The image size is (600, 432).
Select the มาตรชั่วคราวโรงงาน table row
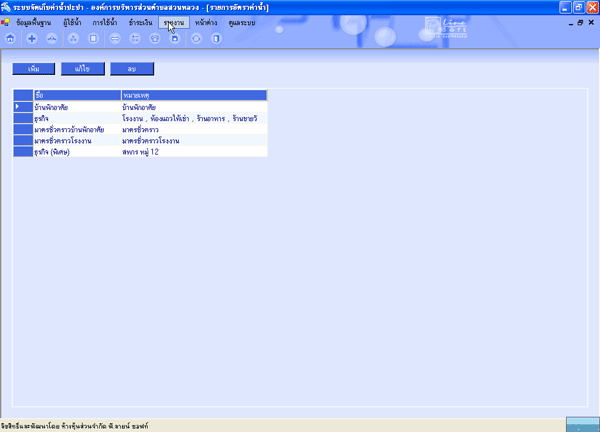tap(140, 141)
